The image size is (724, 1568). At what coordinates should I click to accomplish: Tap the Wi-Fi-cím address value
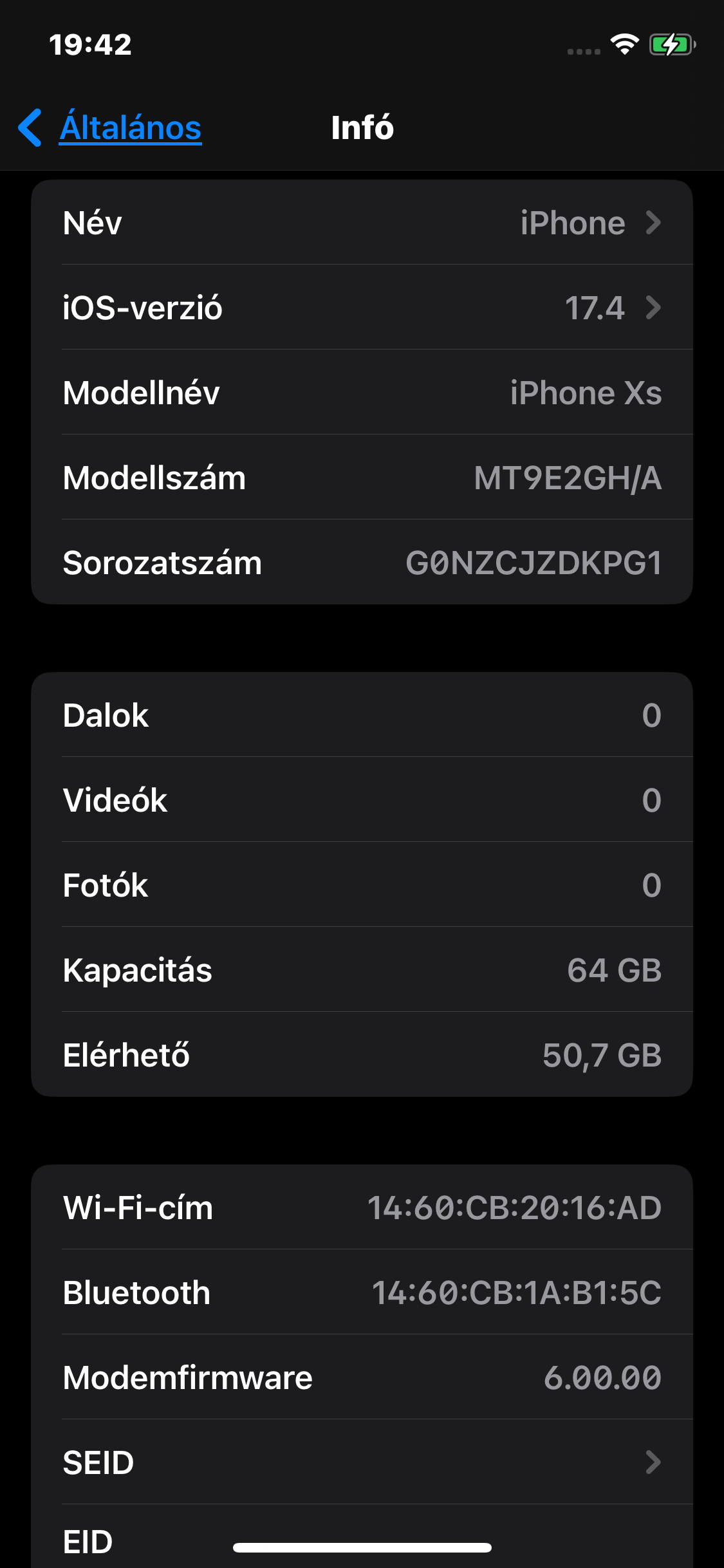(514, 1208)
